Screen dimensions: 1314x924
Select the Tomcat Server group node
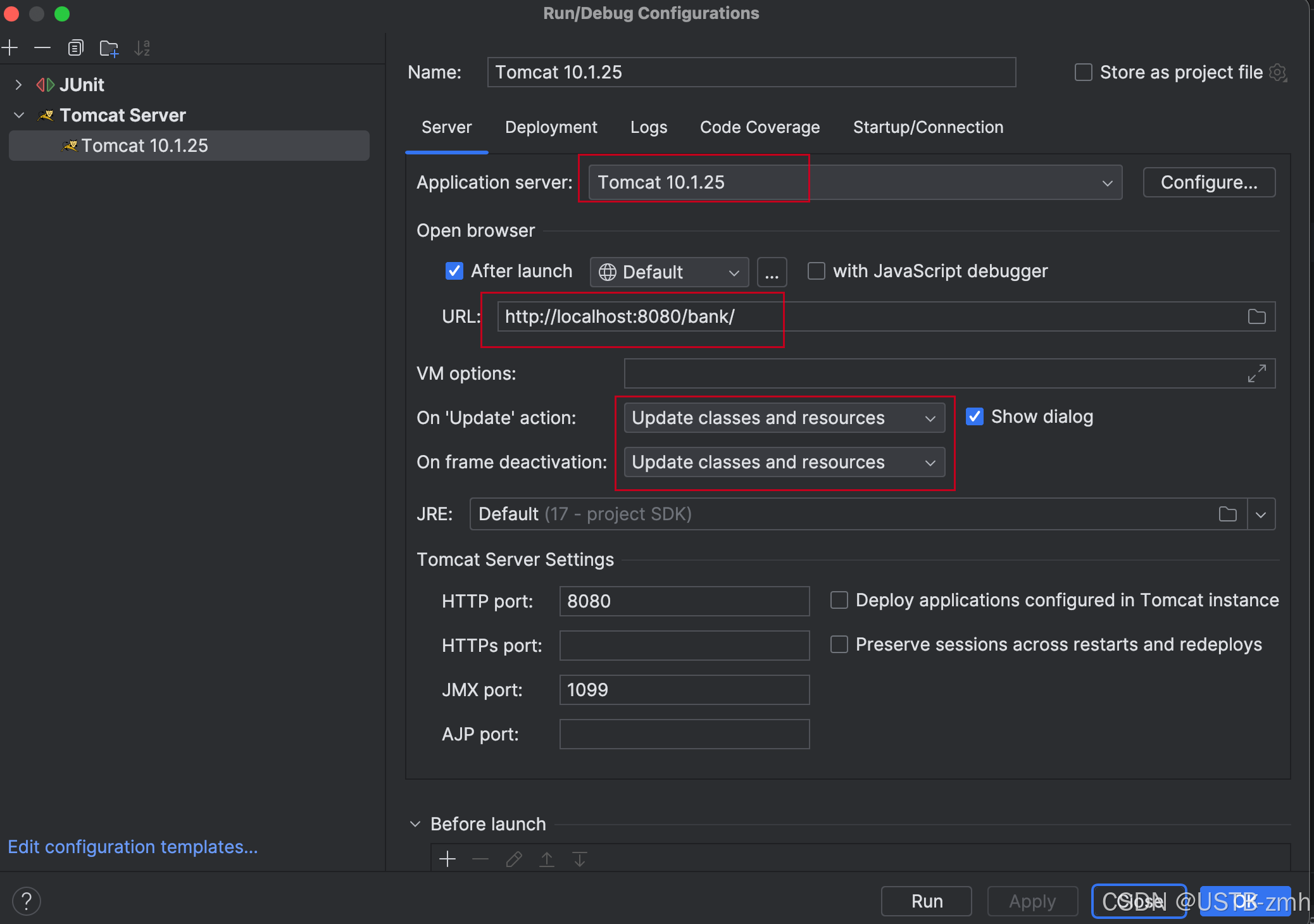click(123, 115)
